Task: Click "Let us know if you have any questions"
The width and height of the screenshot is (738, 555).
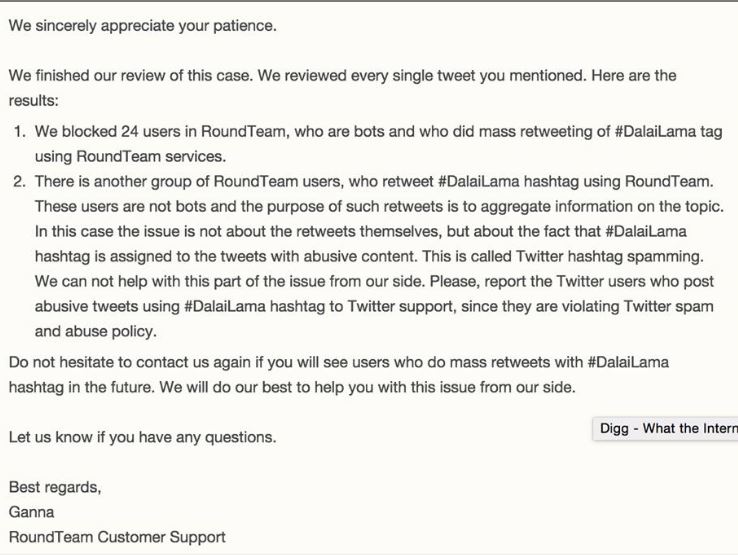Action: click(x=142, y=437)
